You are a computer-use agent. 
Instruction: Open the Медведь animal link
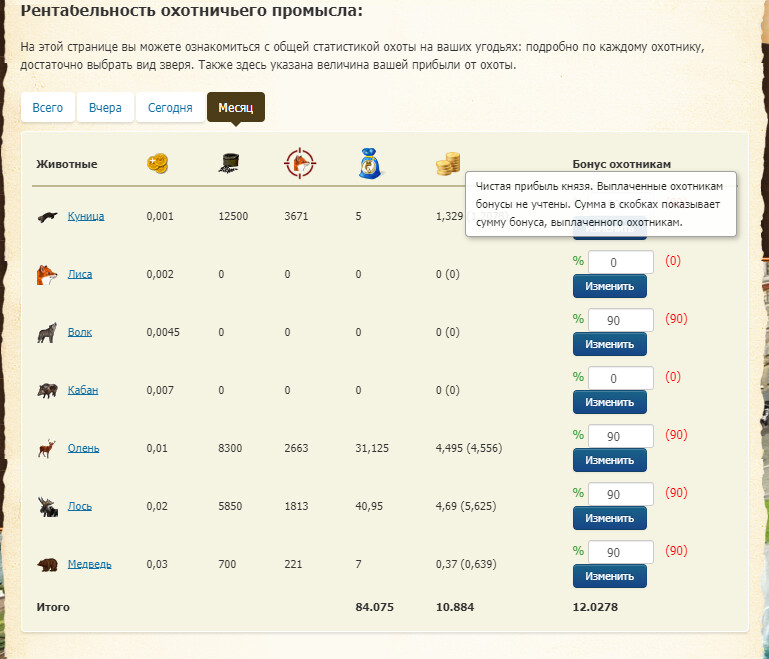click(x=89, y=564)
